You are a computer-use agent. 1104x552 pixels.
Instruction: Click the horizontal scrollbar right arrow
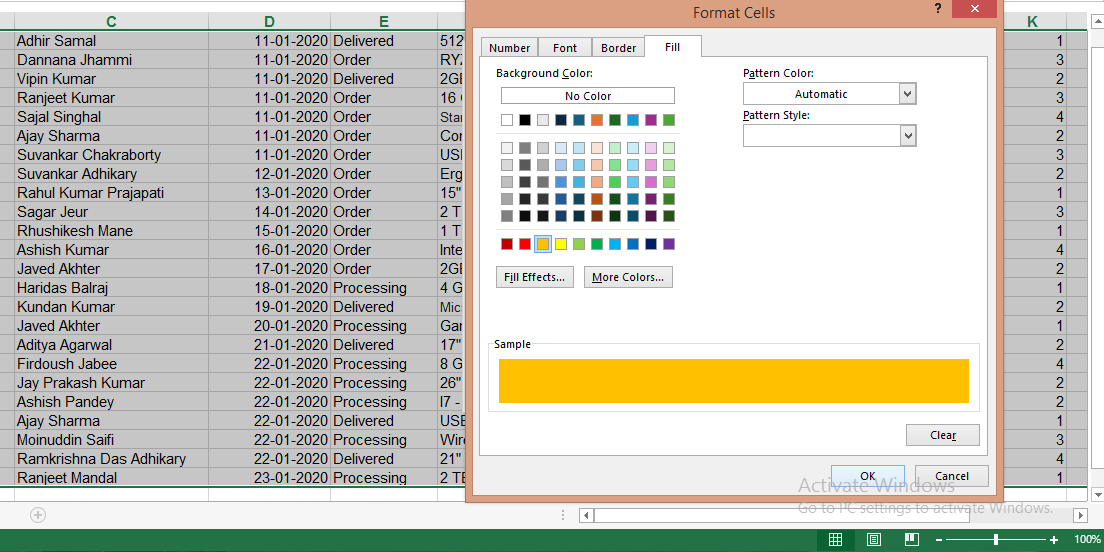[1081, 515]
